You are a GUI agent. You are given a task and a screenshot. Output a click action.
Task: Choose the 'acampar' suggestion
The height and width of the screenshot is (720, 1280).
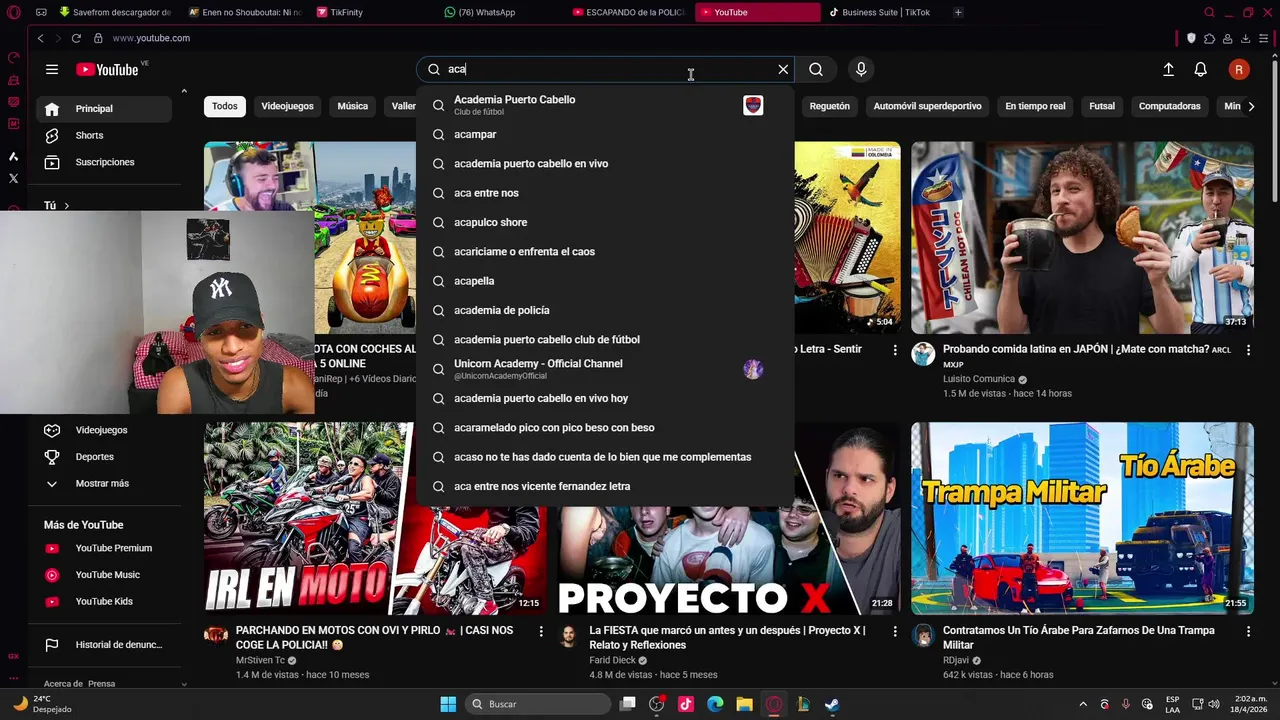coord(605,134)
